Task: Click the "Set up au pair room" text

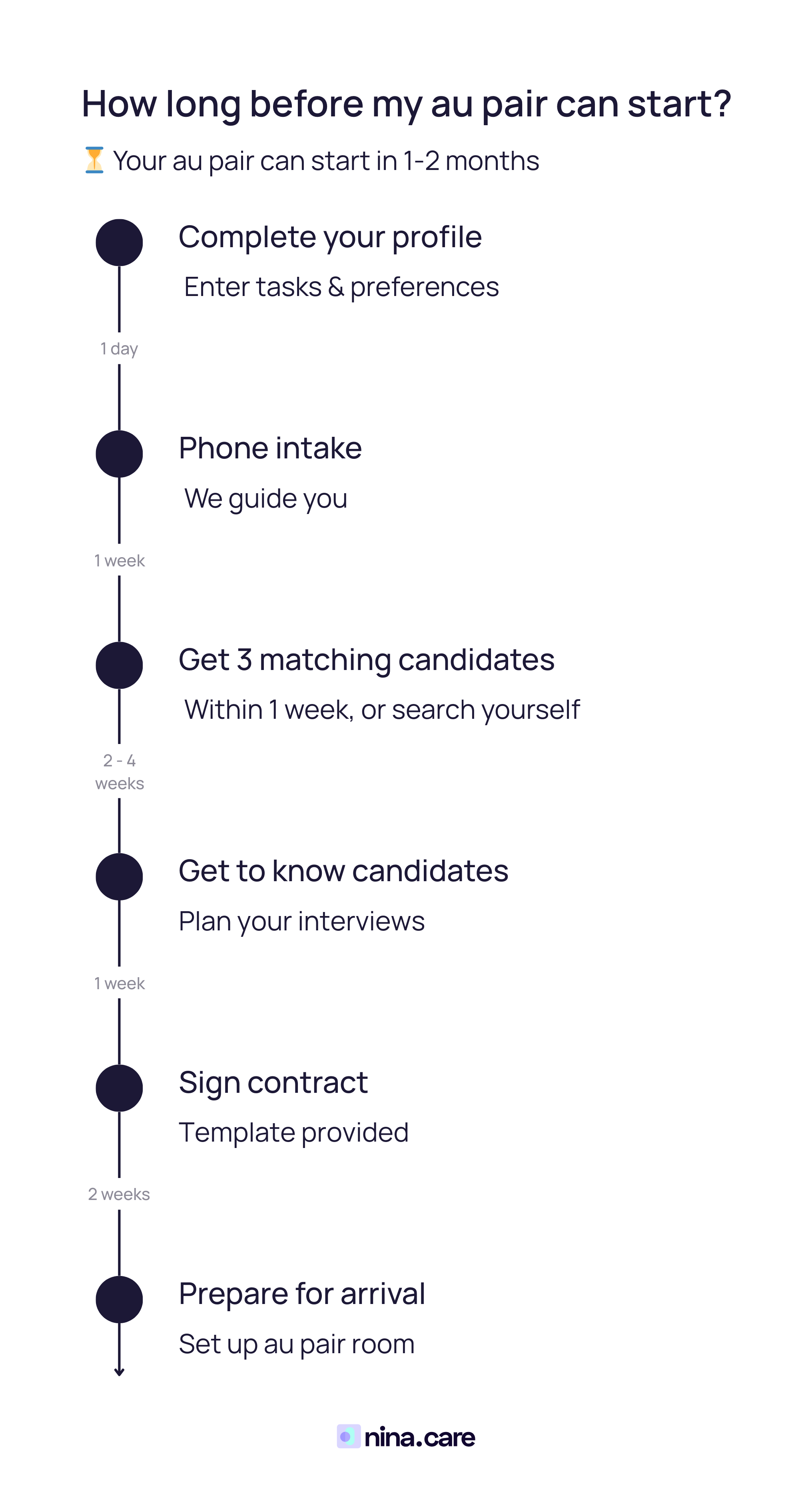Action: pyautogui.click(x=296, y=1344)
